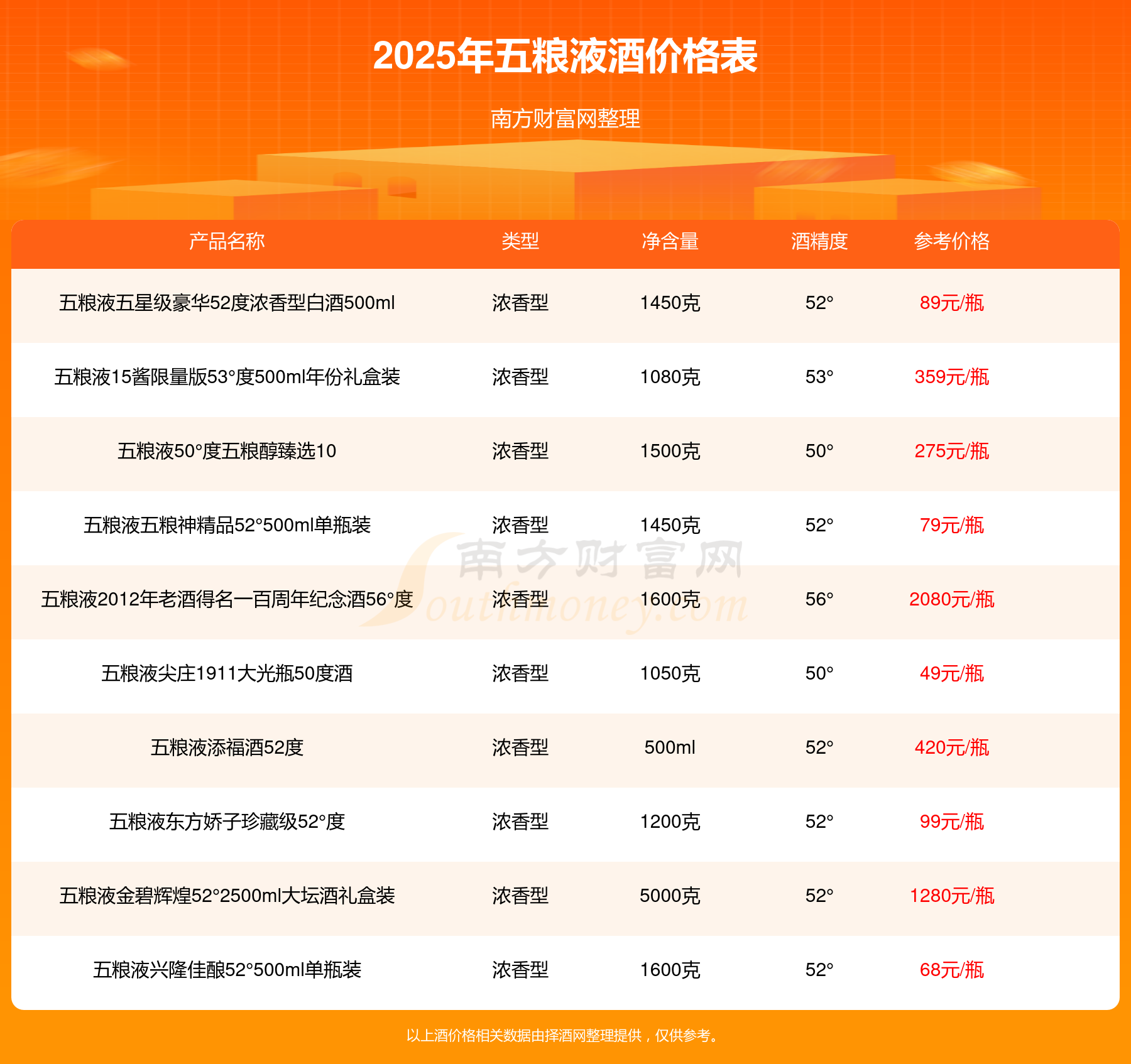Click 50° in the 五粮醇臻选10 row
Screen dimensions: 1131x1064
point(819,451)
